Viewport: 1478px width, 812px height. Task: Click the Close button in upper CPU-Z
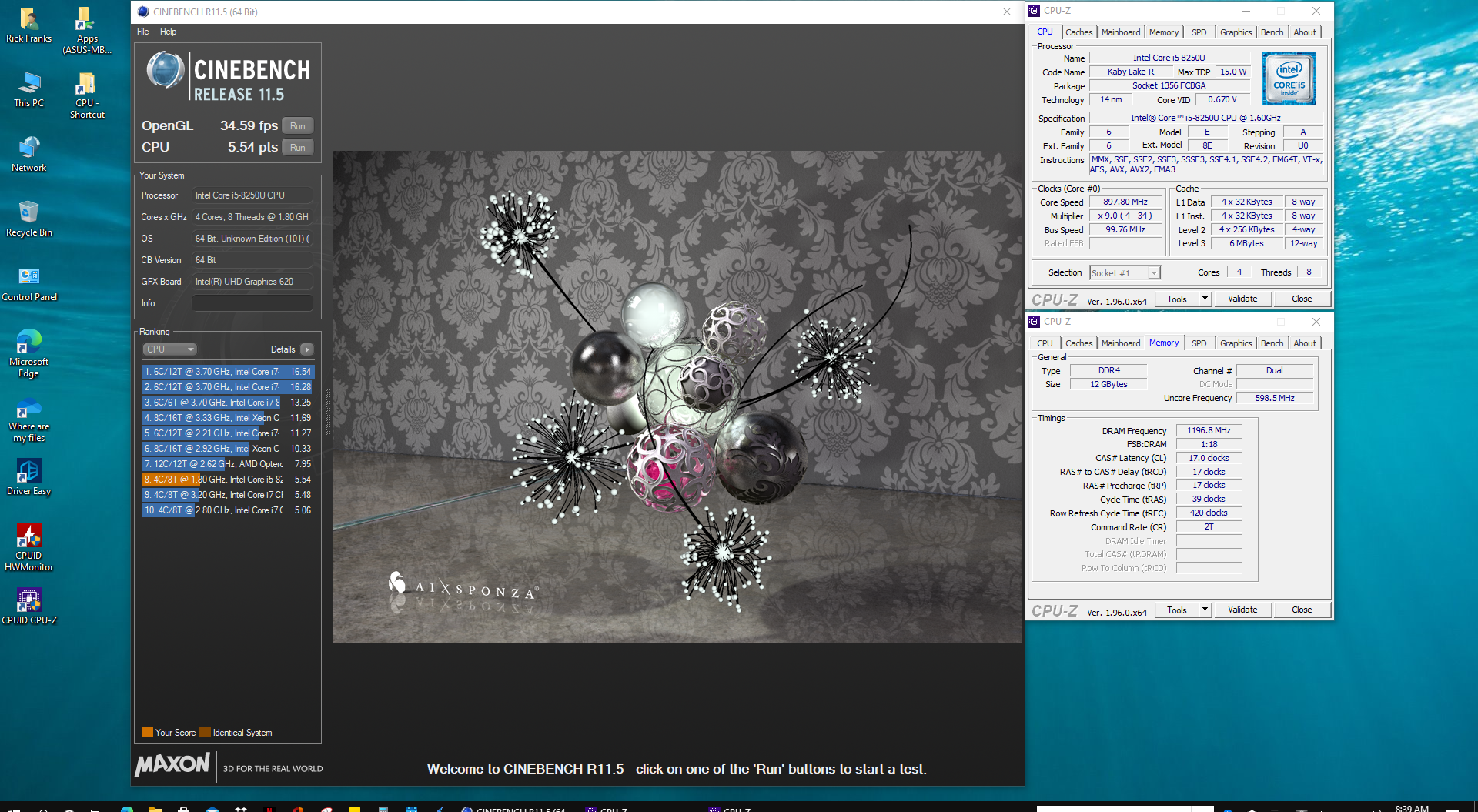coord(1302,299)
